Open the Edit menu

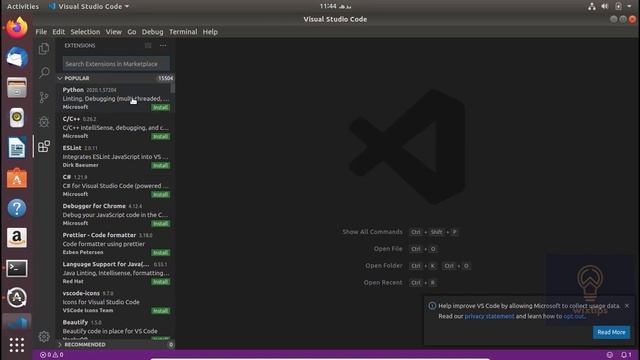coord(58,32)
